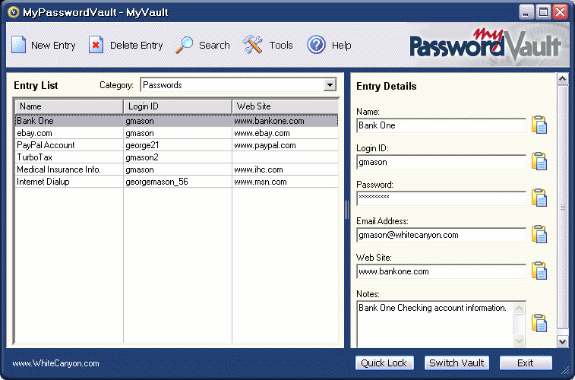Viewport: 575px width, 380px height.
Task: Open Search with the magnifying glass icon
Action: coord(184,45)
